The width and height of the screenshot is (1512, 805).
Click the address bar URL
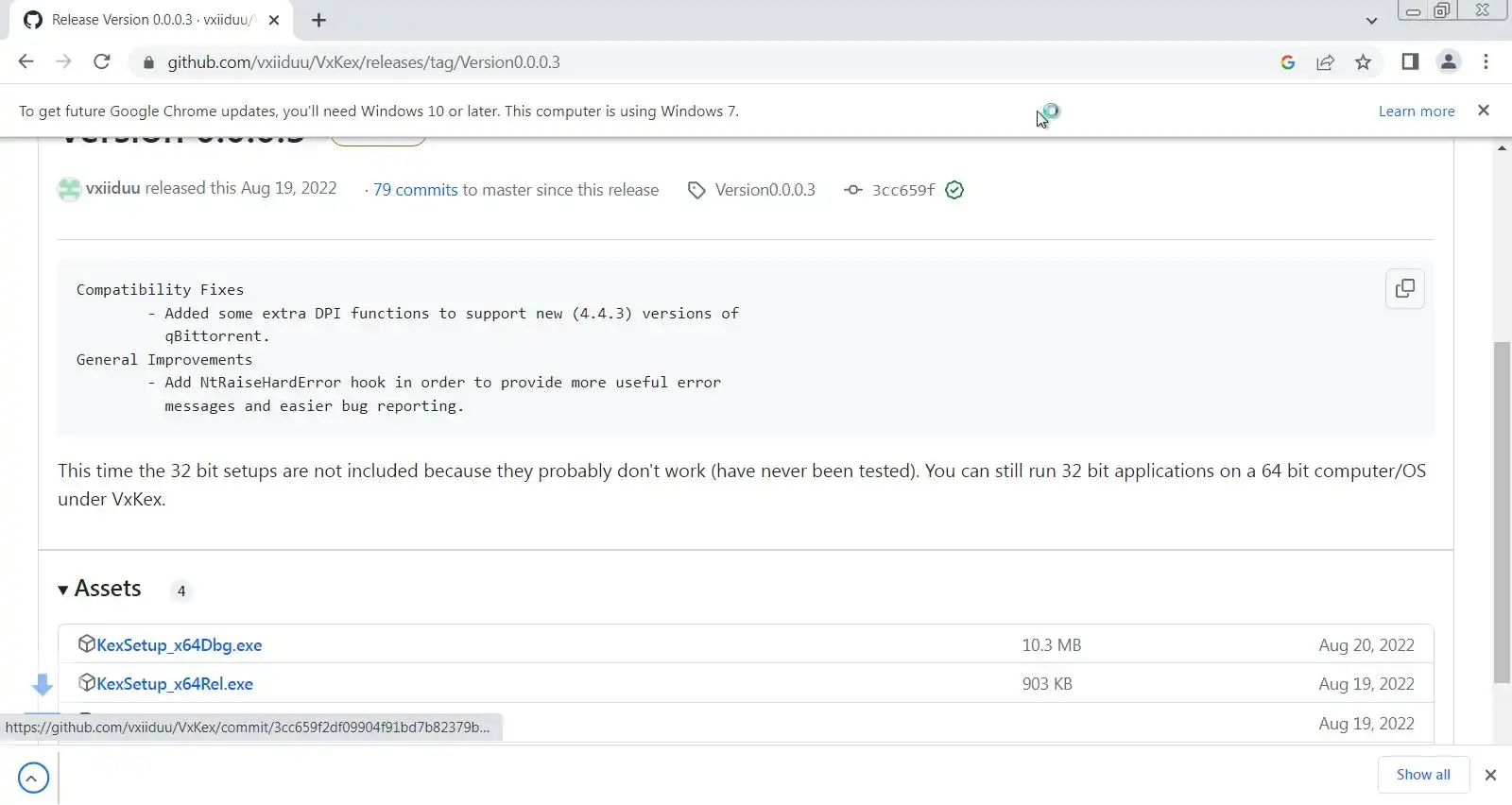click(x=364, y=62)
